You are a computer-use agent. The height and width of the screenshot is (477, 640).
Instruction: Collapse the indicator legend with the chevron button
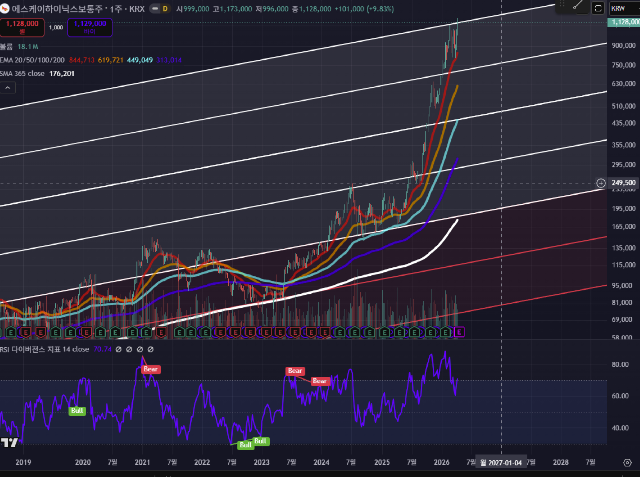click(8, 88)
